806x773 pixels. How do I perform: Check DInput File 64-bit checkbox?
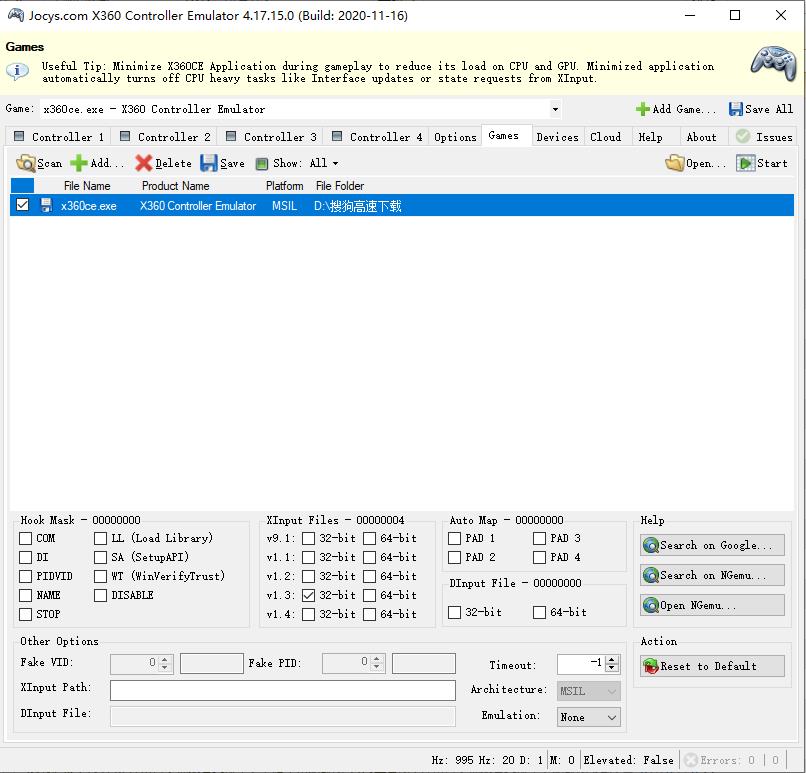point(539,612)
